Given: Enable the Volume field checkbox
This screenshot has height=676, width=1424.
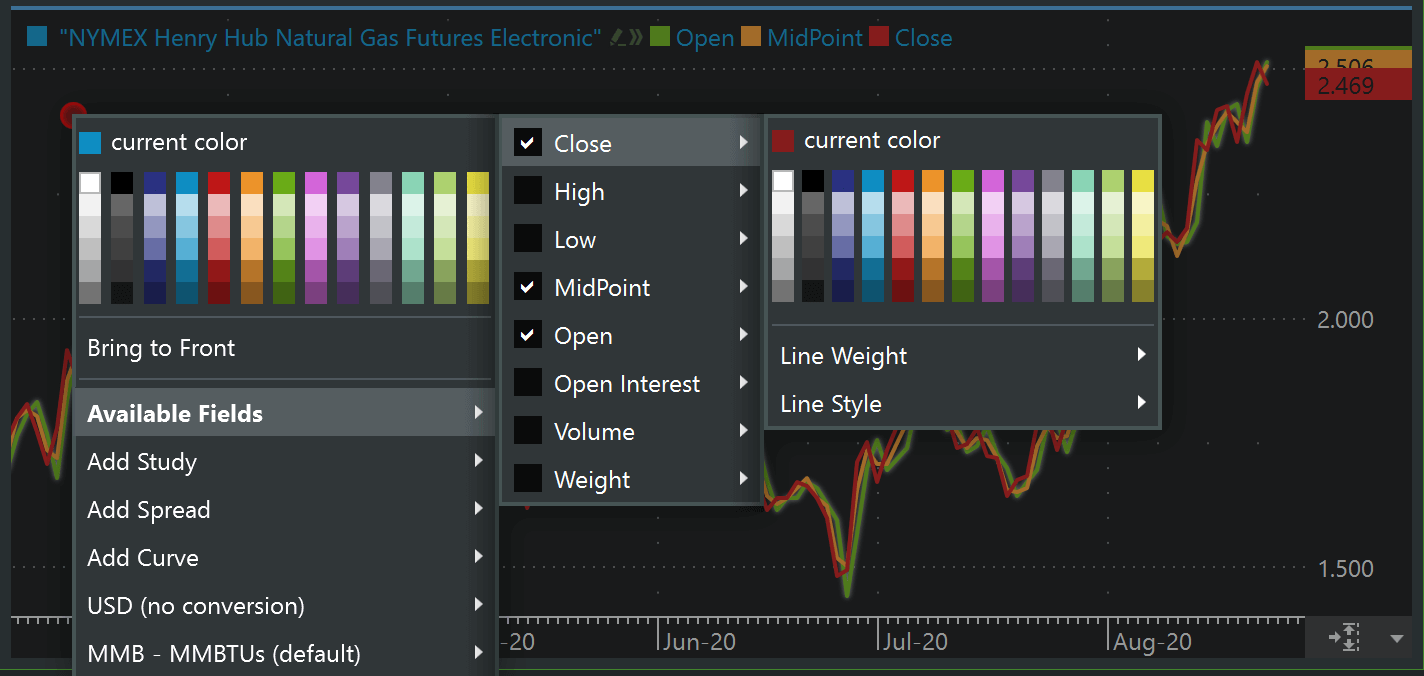Looking at the screenshot, I should (528, 431).
